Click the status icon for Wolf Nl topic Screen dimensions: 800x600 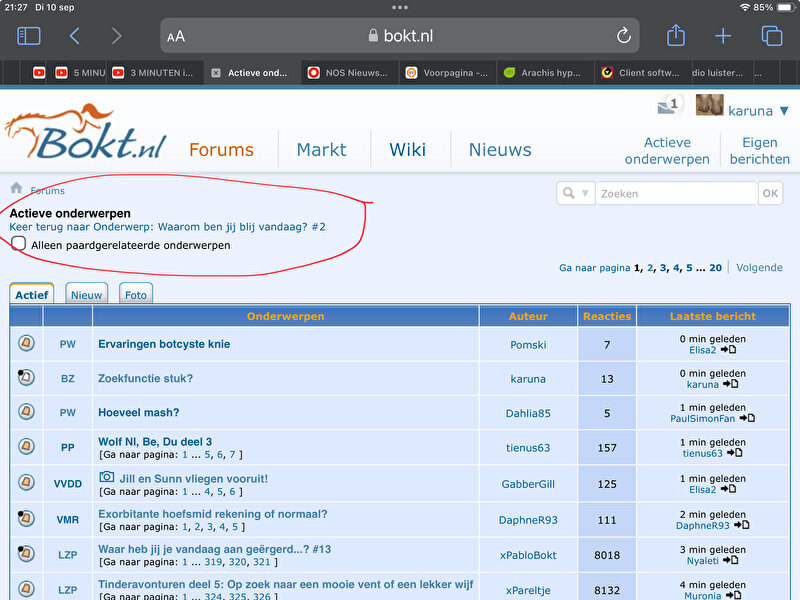pyautogui.click(x=27, y=446)
